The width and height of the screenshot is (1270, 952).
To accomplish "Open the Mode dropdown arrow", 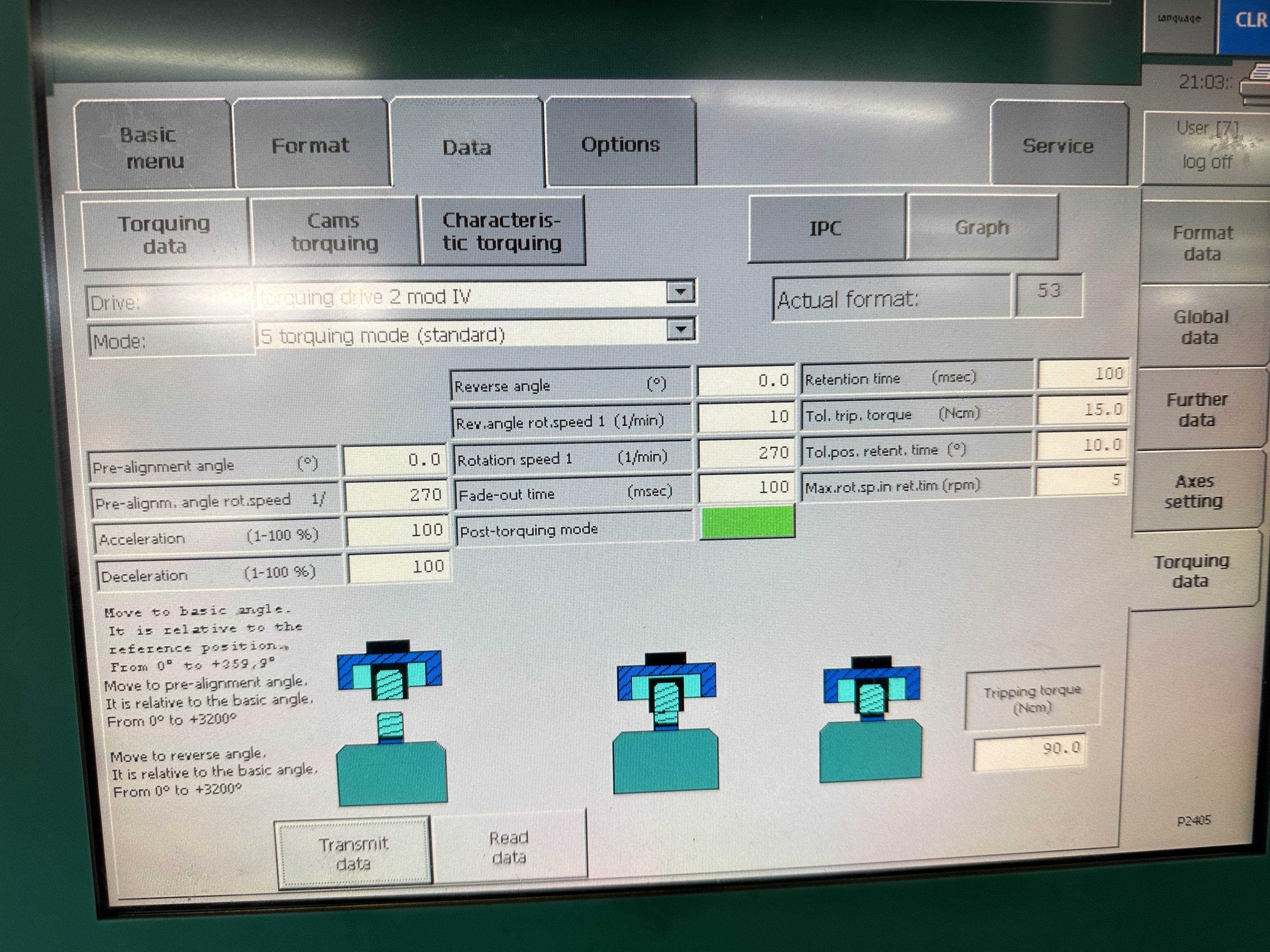I will point(681,330).
